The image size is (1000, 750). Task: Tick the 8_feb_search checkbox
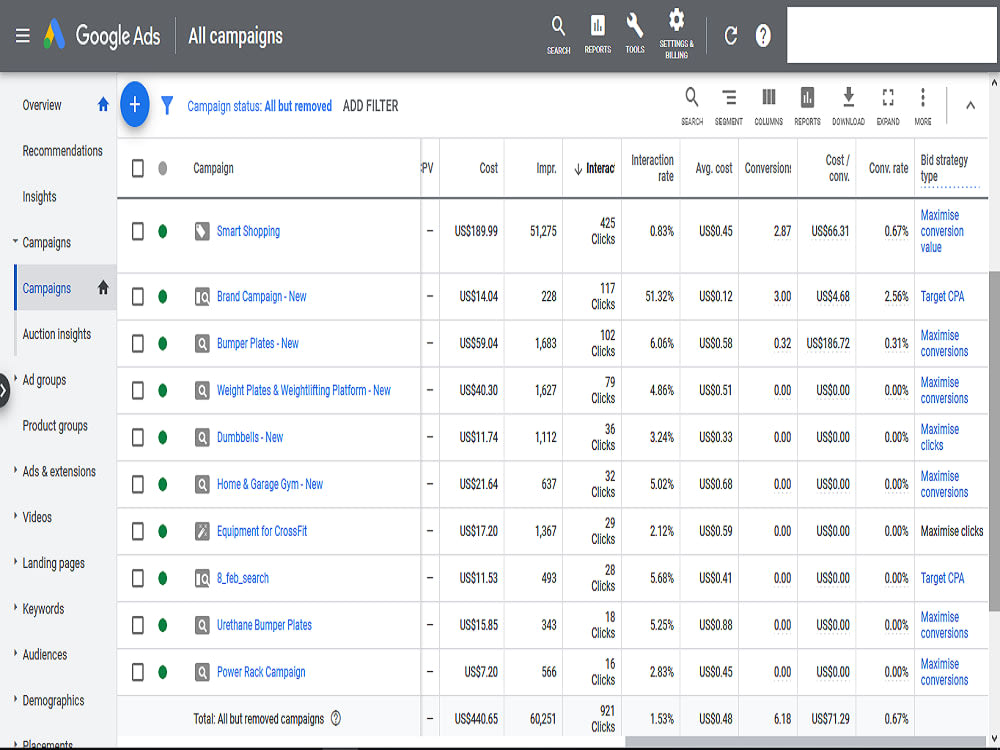coord(138,578)
